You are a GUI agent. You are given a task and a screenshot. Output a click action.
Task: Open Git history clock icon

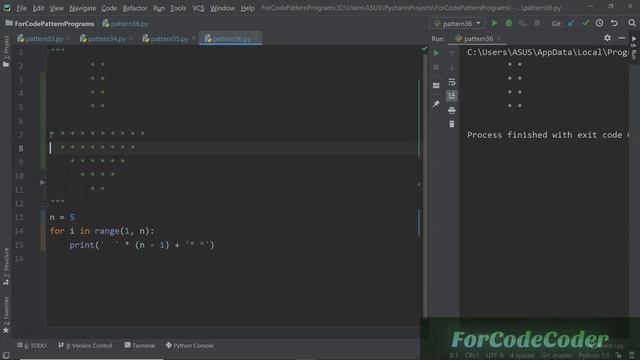coord(599,23)
